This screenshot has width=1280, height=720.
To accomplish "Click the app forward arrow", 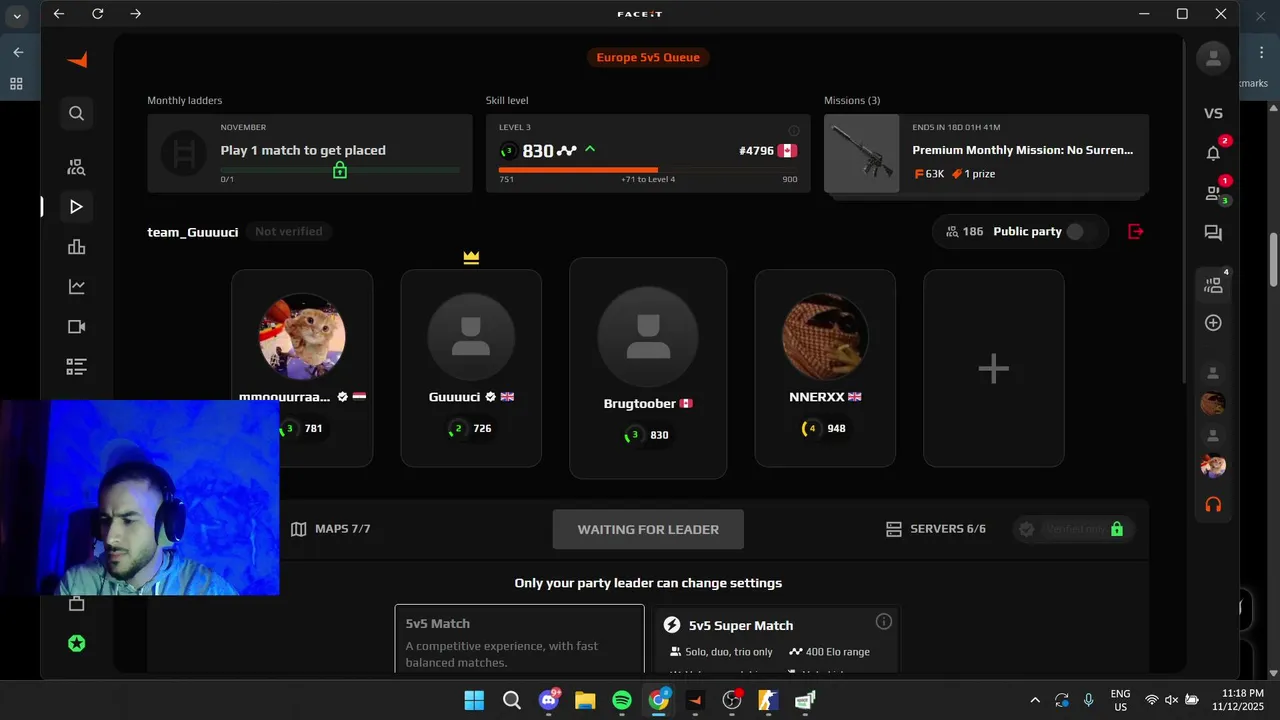I will (136, 14).
